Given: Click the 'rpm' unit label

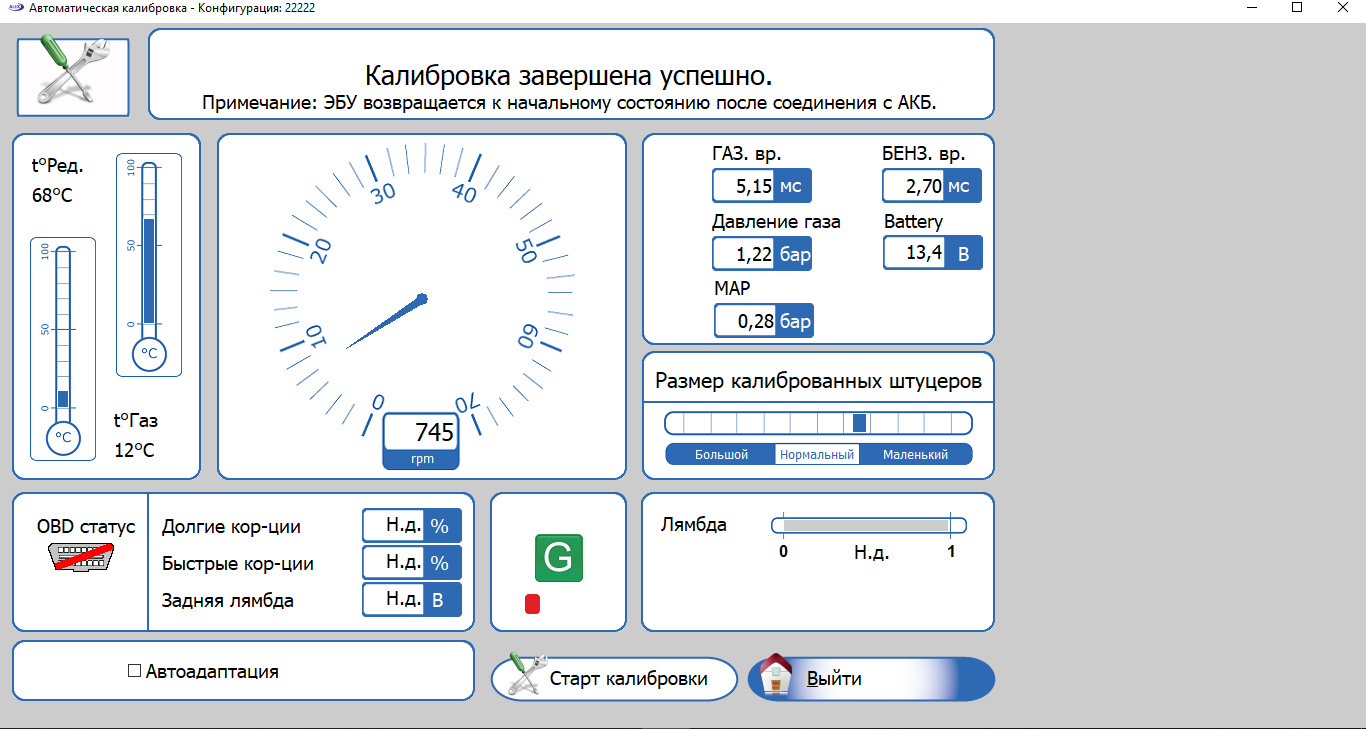Looking at the screenshot, I should point(421,459).
